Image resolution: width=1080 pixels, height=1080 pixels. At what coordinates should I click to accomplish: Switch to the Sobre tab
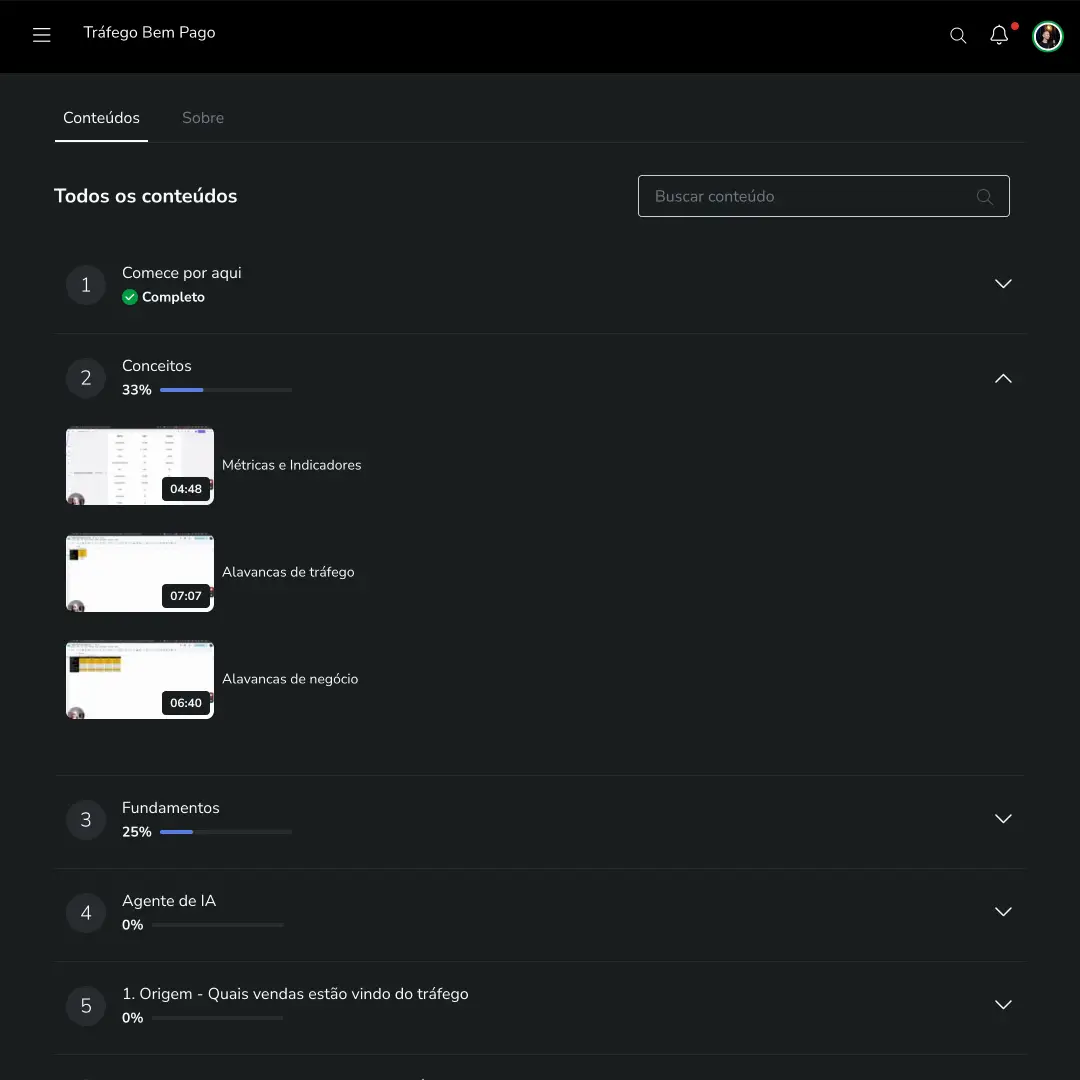coord(202,118)
